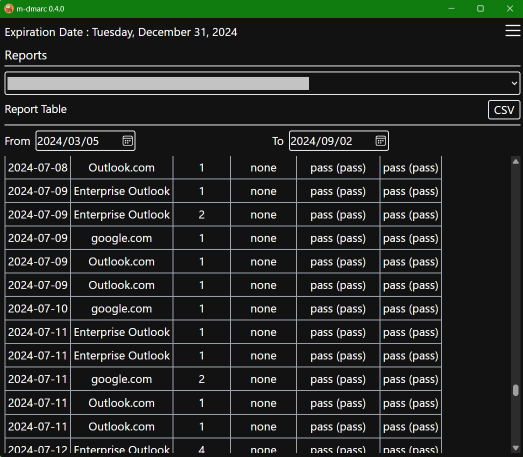This screenshot has height=457, width=523.
Task: Focus the To date field 2024/09/02
Action: (x=339, y=141)
